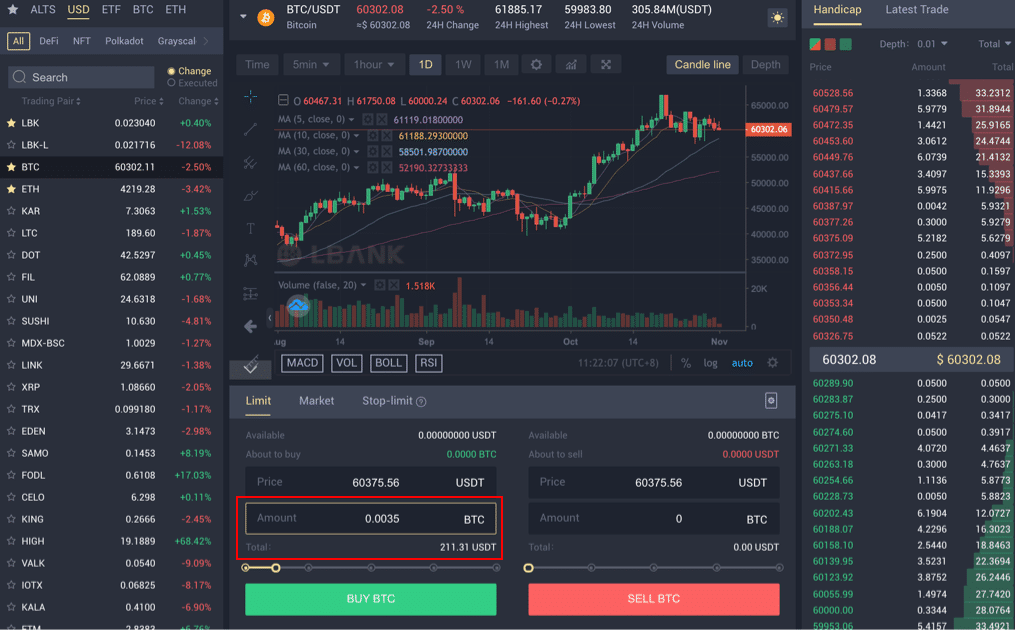1015x630 pixels.
Task: Click the SELL BTC button
Action: coord(654,599)
